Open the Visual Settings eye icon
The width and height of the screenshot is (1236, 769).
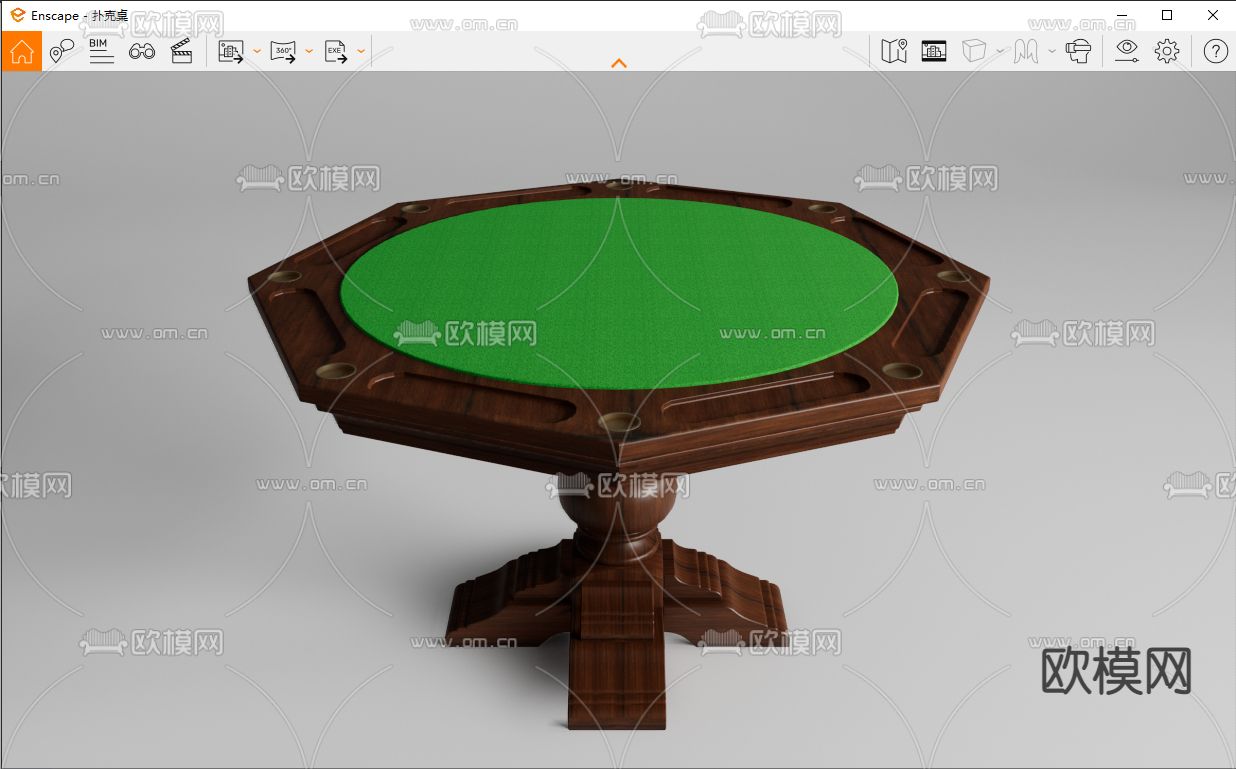tap(1127, 51)
